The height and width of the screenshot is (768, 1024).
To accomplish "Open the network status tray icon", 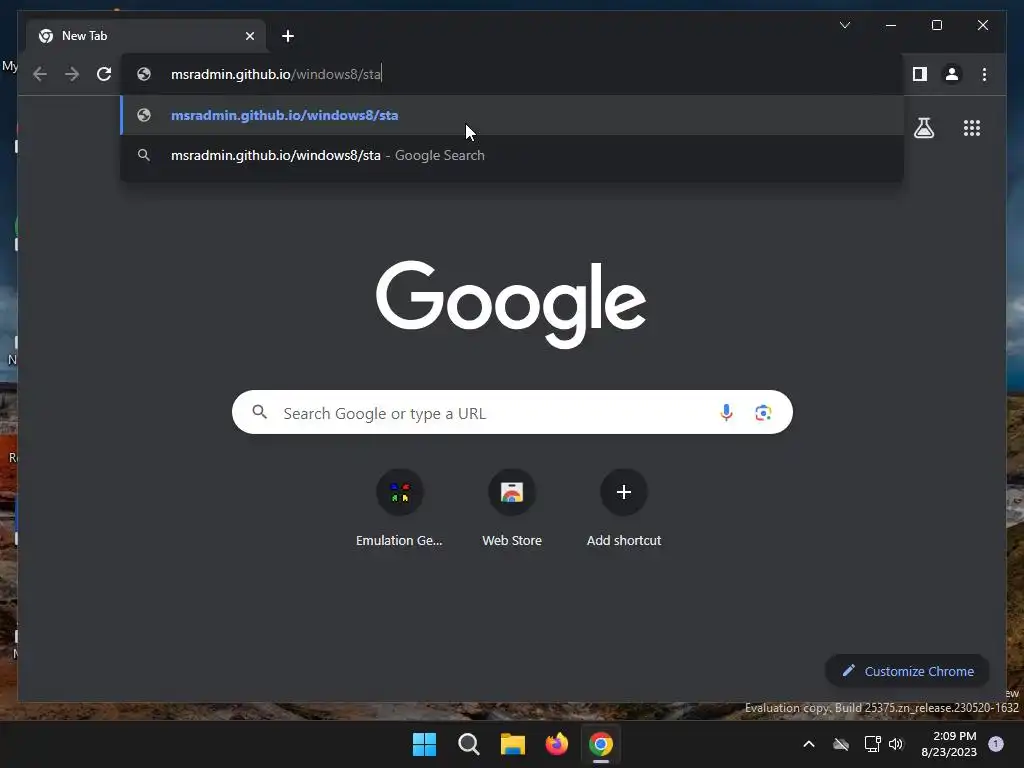I will [x=872, y=744].
